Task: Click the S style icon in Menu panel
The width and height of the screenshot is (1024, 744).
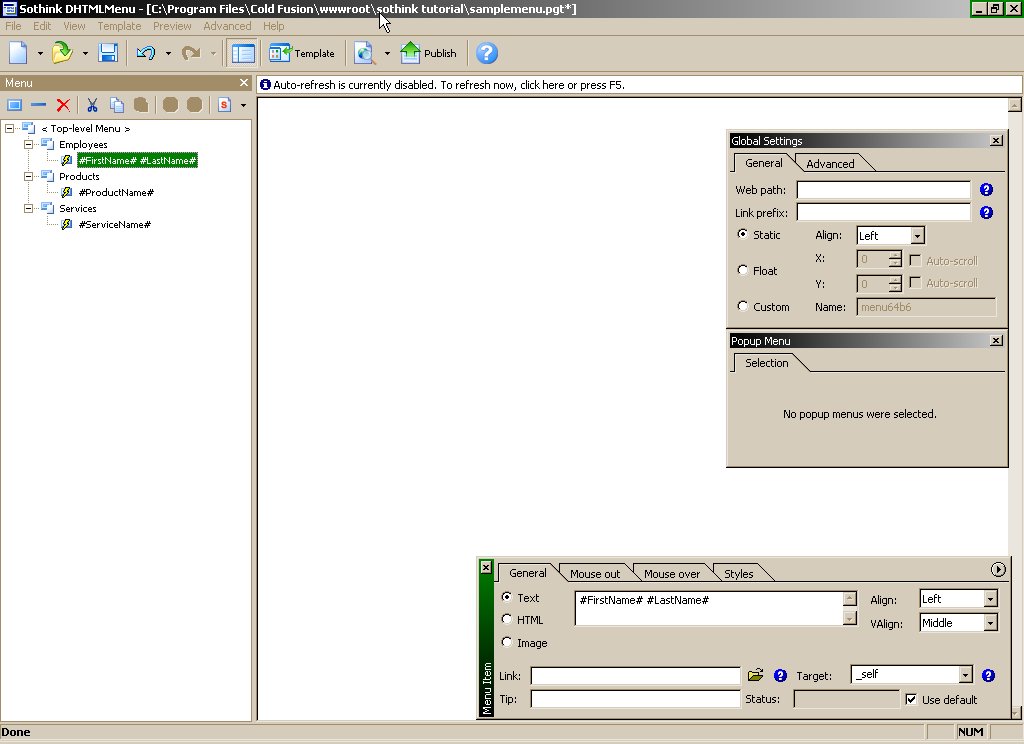Action: tap(224, 105)
